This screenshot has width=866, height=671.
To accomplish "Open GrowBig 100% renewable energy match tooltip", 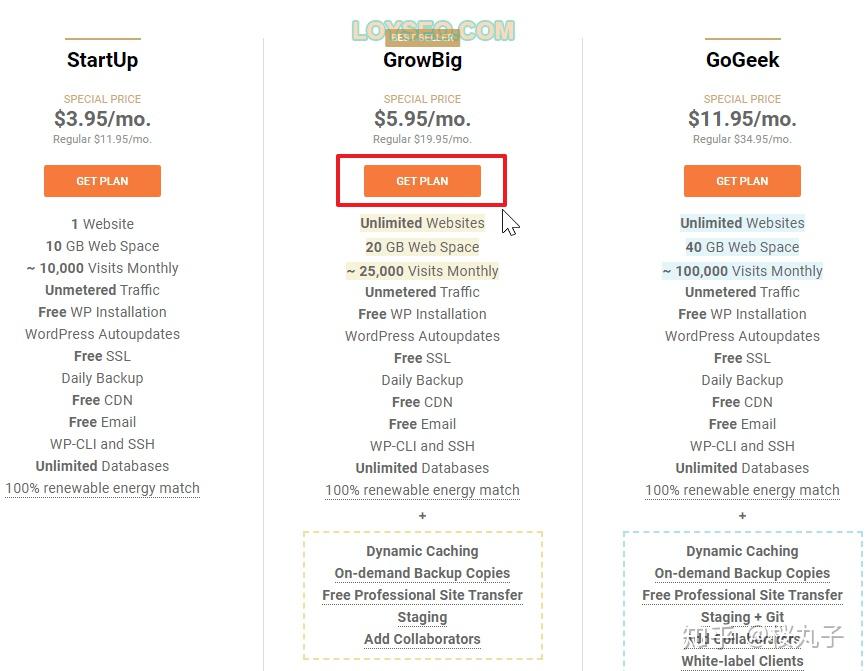I will (422, 490).
